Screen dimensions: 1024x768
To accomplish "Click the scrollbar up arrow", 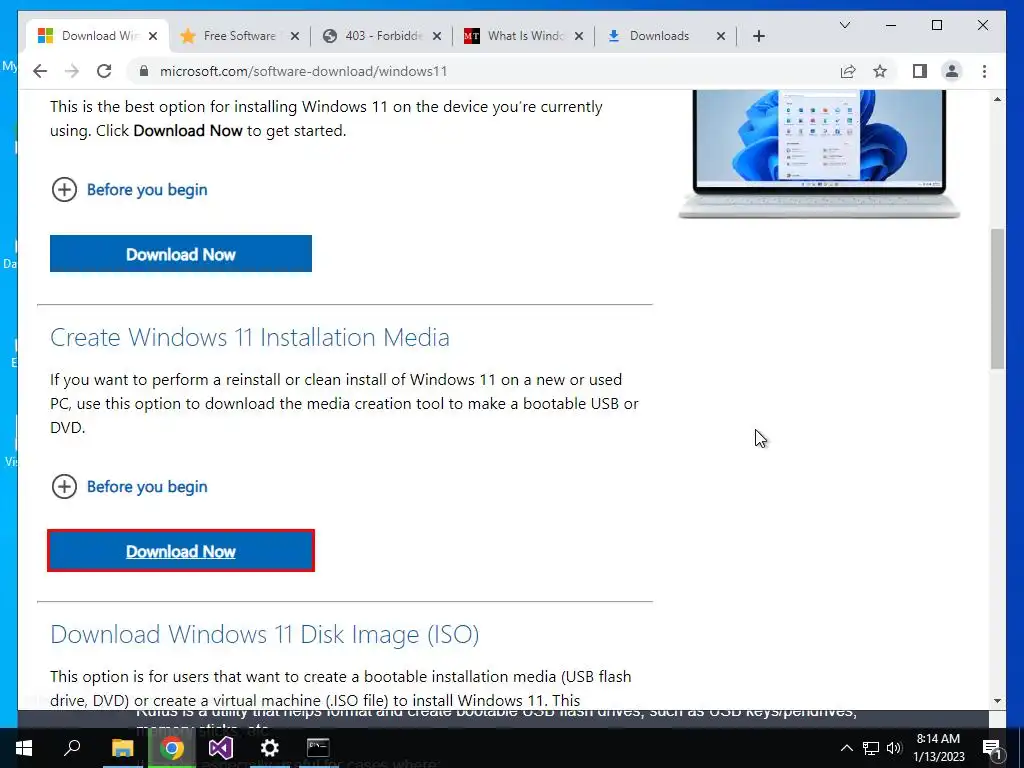I will [x=997, y=99].
